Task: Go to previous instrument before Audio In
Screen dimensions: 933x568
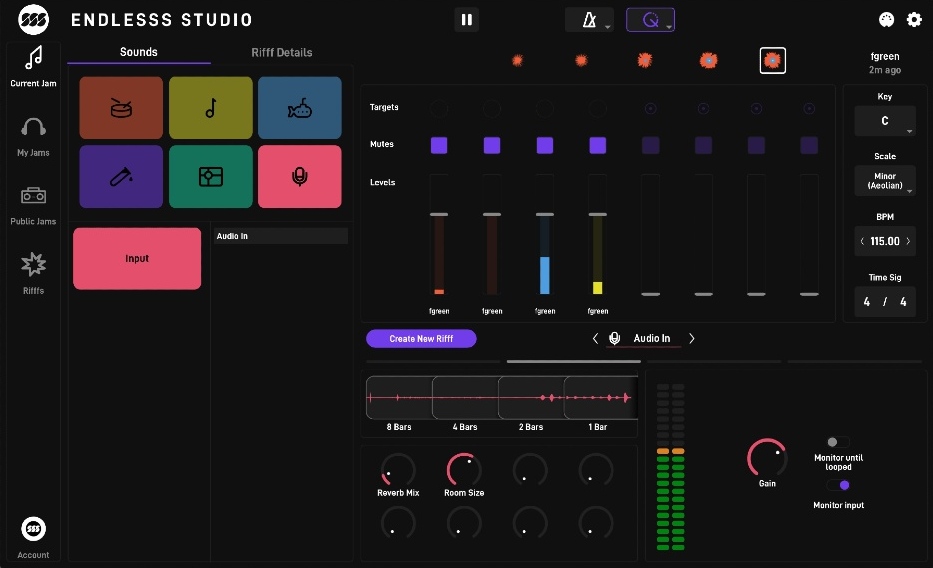Action: point(595,338)
